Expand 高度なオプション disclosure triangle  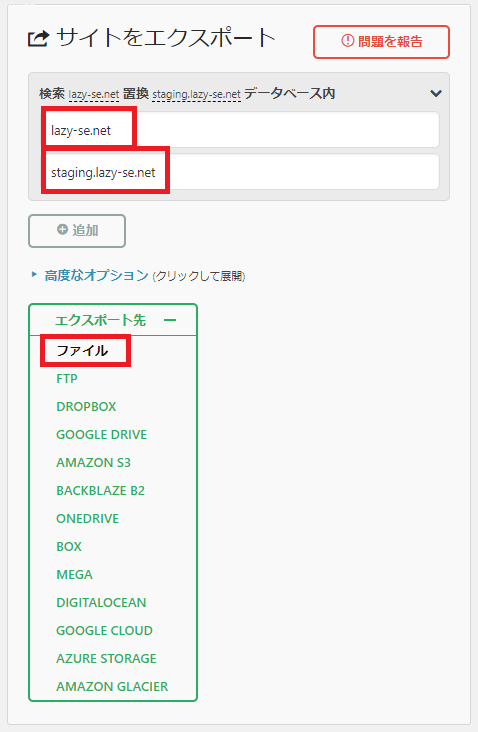coord(34,274)
